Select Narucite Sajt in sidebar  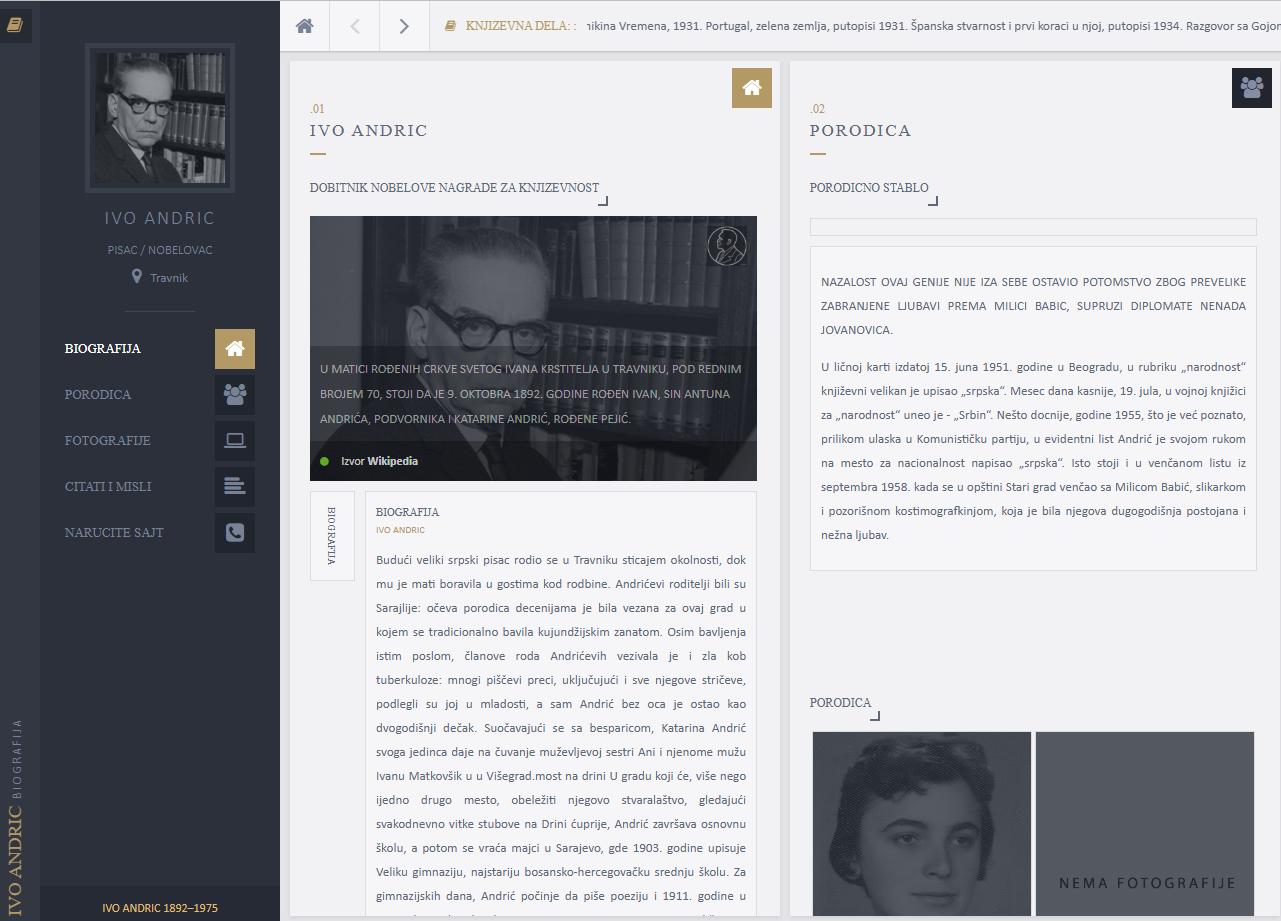coord(114,533)
